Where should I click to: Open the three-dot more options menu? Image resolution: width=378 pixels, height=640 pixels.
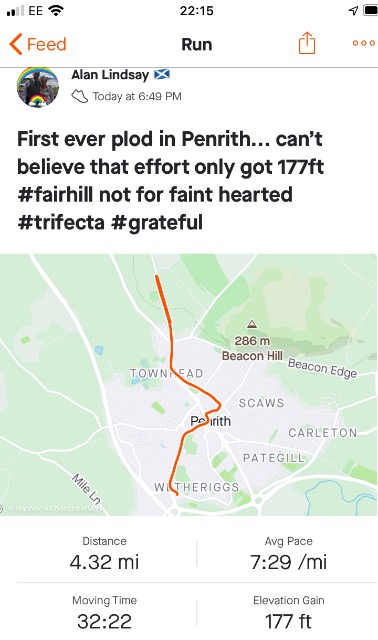tap(364, 43)
